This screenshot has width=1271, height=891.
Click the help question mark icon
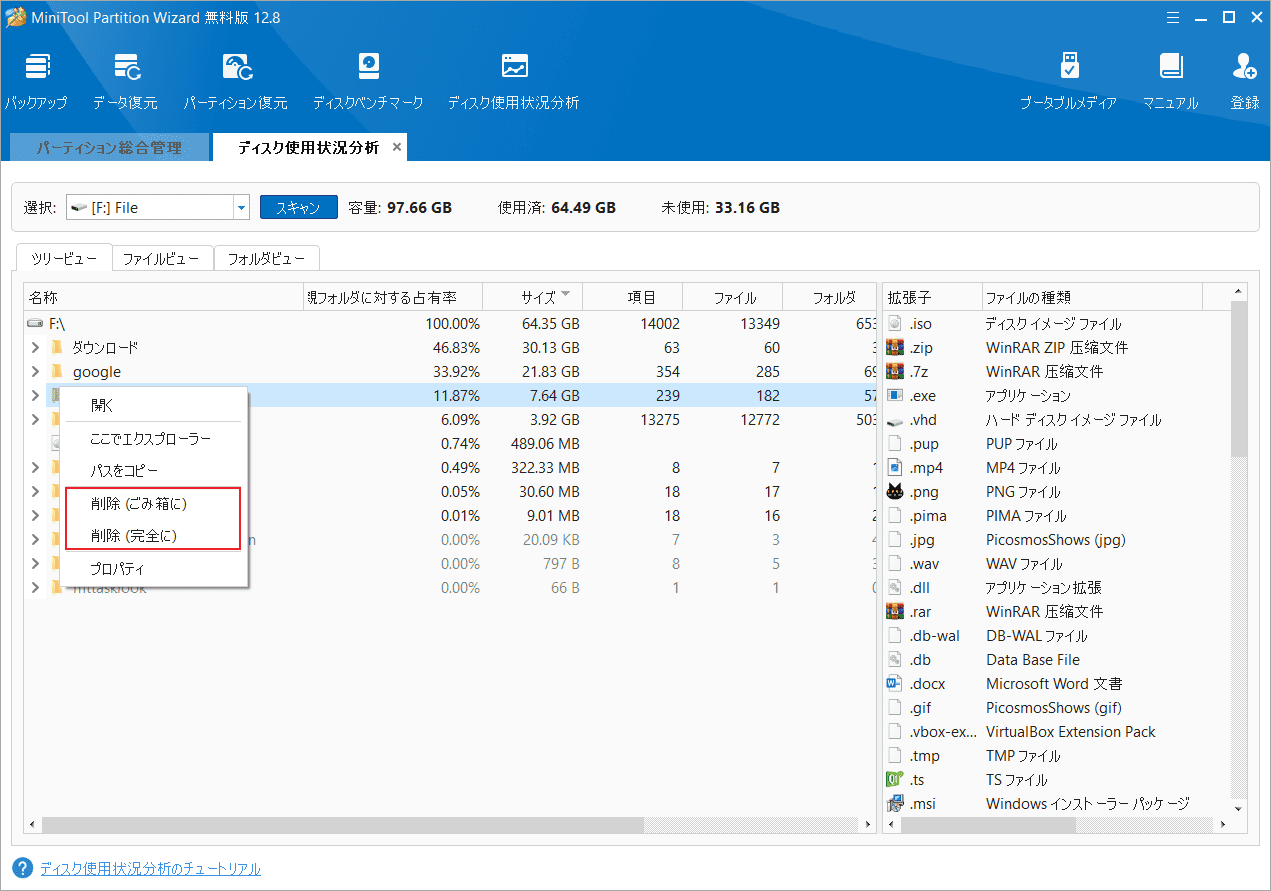pyautogui.click(x=22, y=868)
